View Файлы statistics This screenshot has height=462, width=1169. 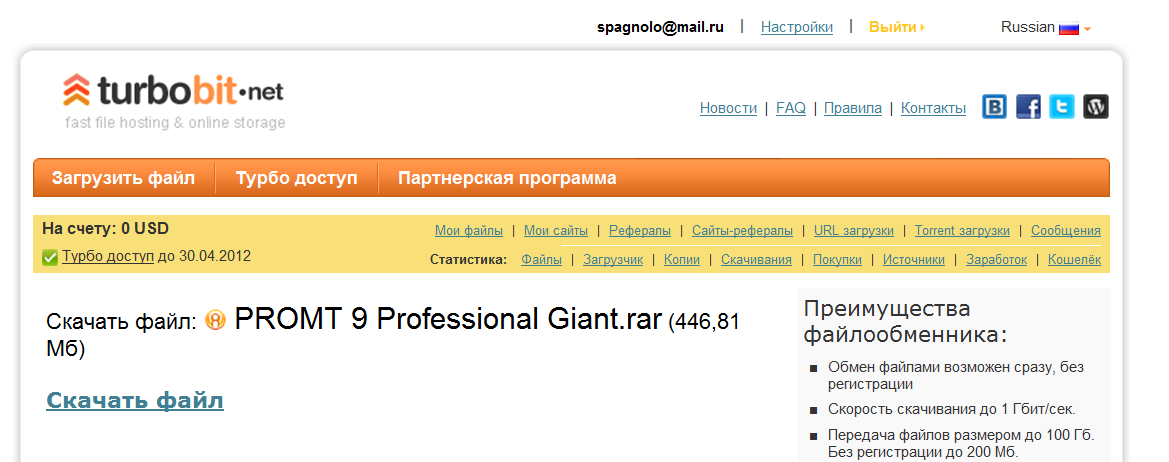pos(541,260)
